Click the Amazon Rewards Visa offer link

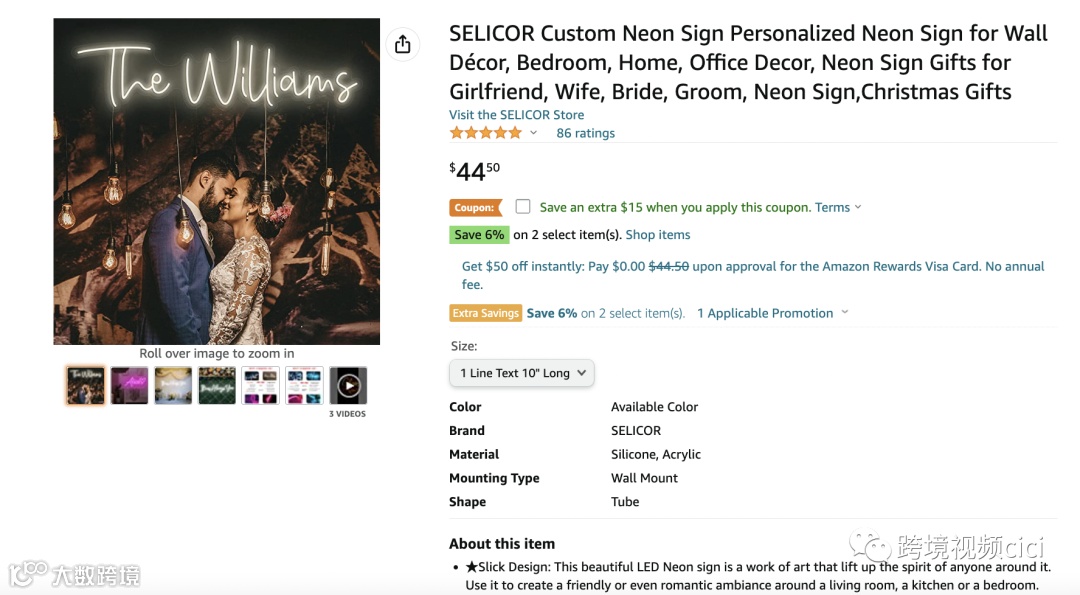click(752, 267)
